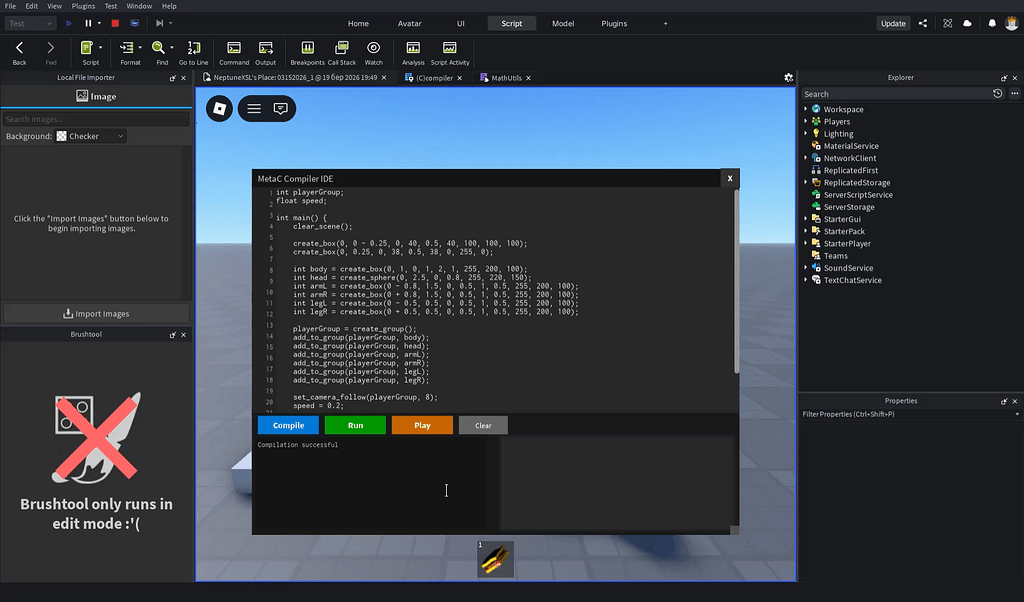
Task: Open the Format tool
Action: [128, 52]
